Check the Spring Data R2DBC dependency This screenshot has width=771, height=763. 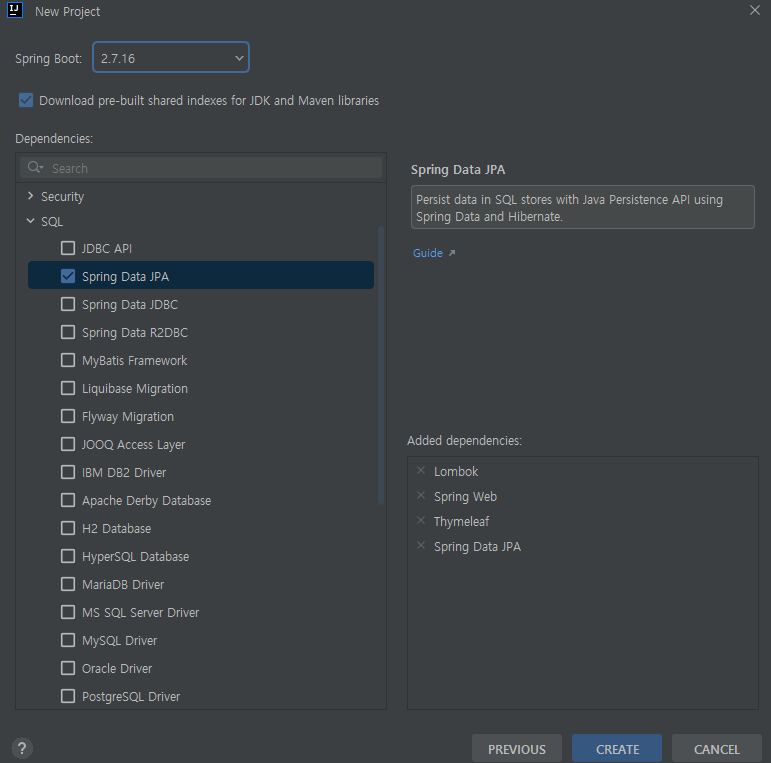coord(68,332)
